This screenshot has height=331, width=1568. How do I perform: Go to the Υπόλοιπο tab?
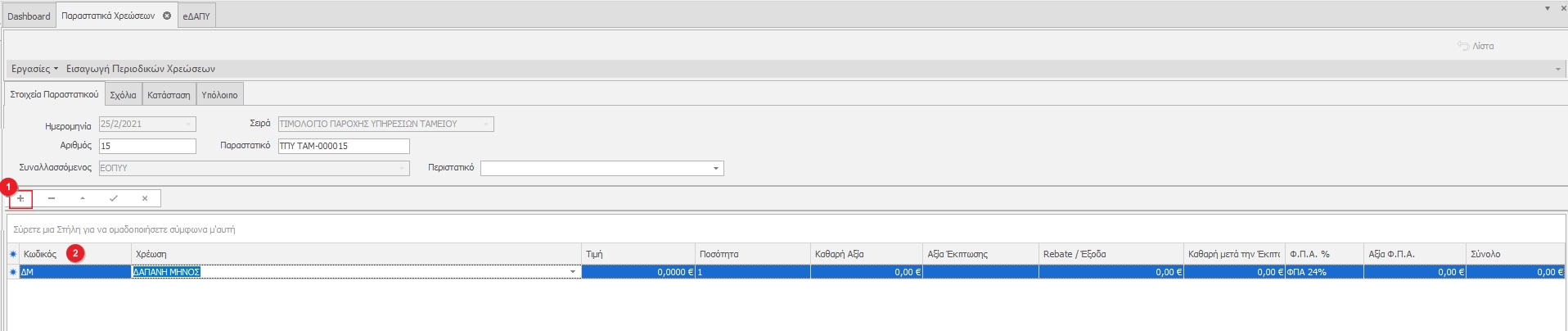click(x=219, y=95)
